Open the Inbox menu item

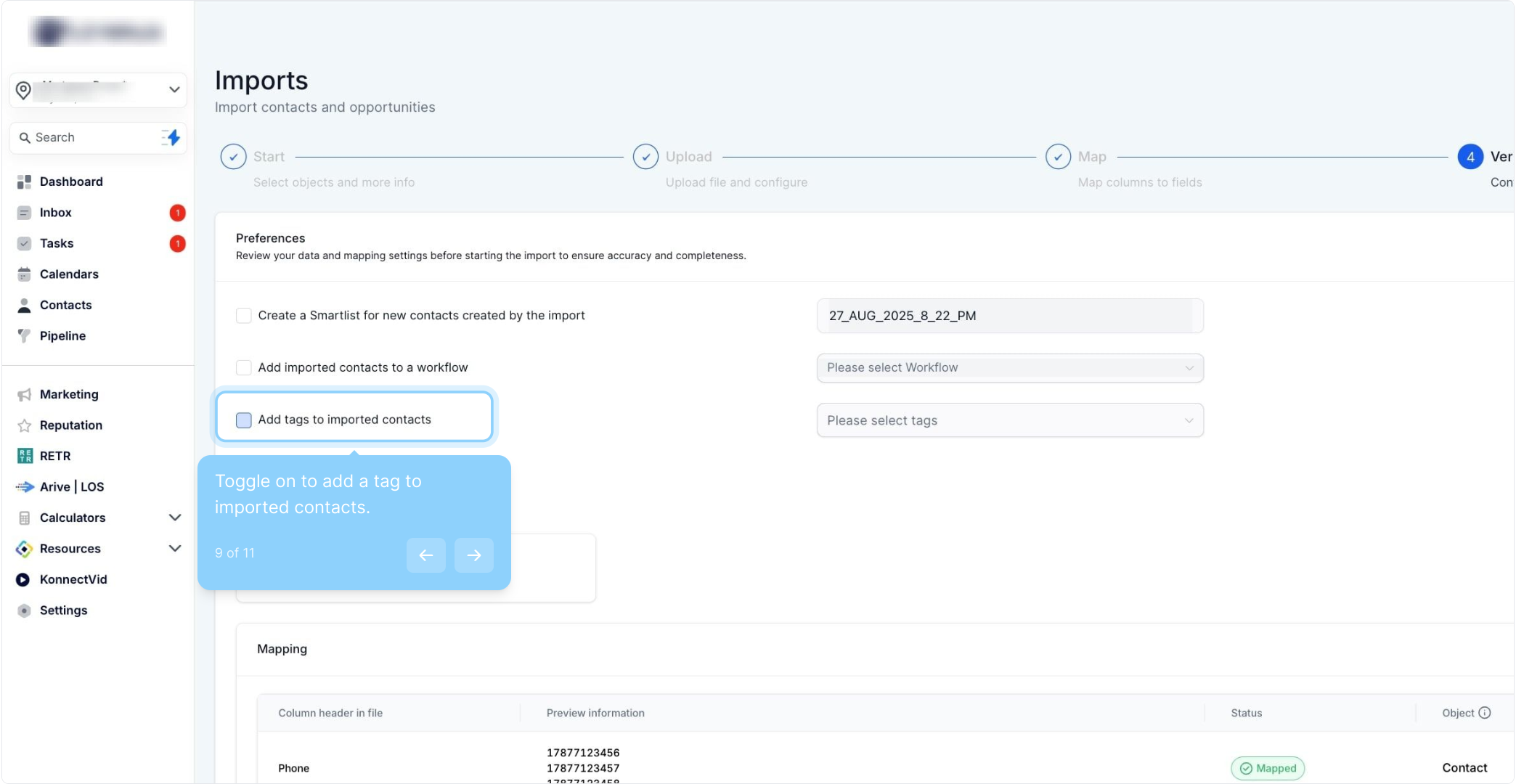[55, 213]
